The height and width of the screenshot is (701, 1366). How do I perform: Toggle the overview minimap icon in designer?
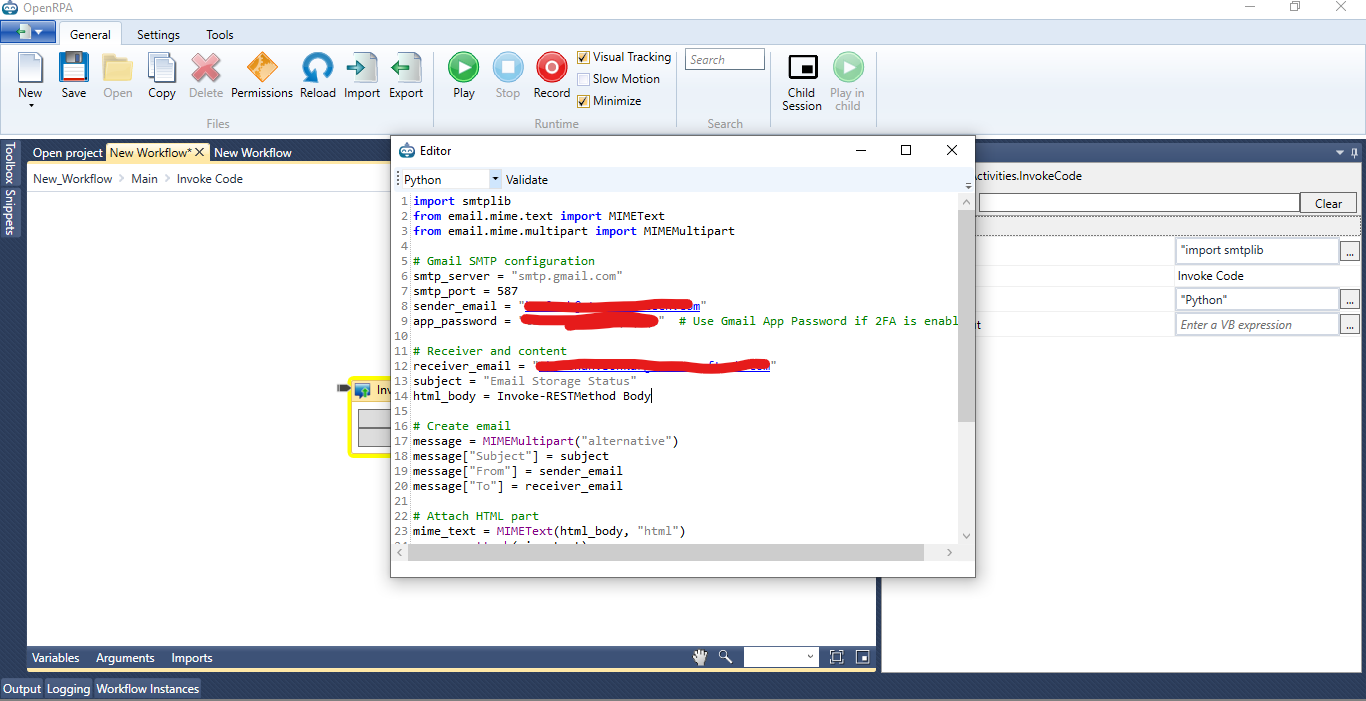[x=862, y=657]
